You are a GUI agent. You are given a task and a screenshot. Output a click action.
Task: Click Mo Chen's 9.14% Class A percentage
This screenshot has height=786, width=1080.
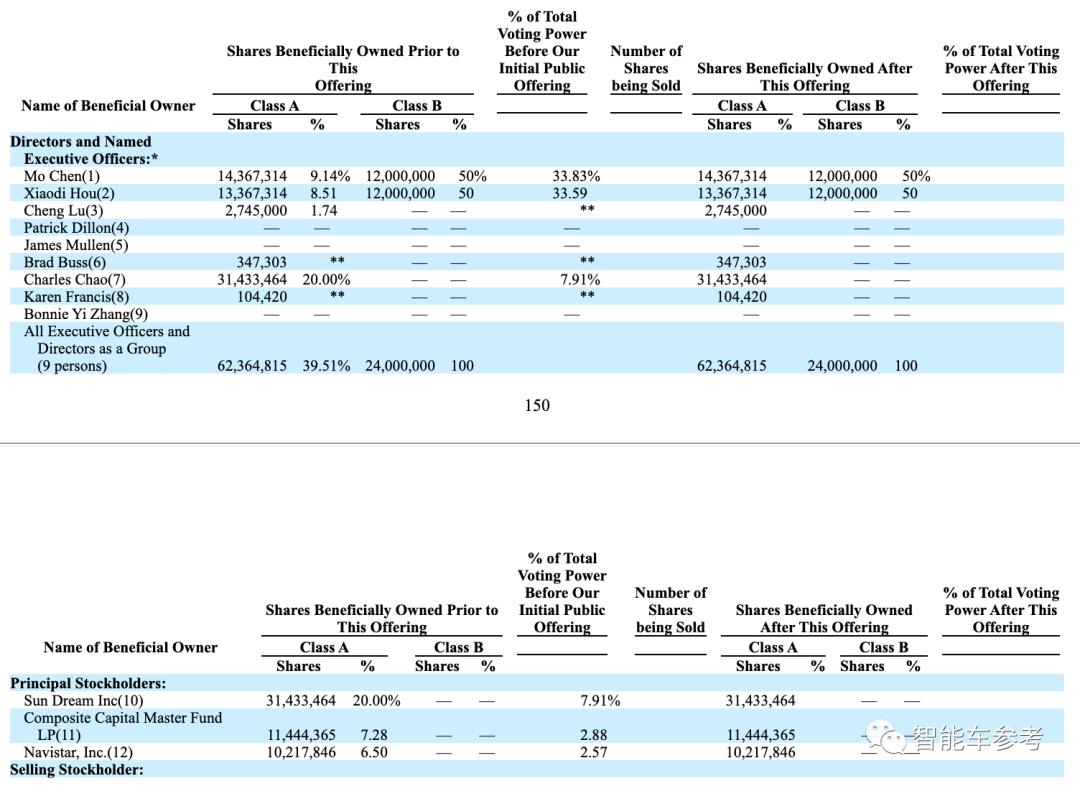click(330, 176)
